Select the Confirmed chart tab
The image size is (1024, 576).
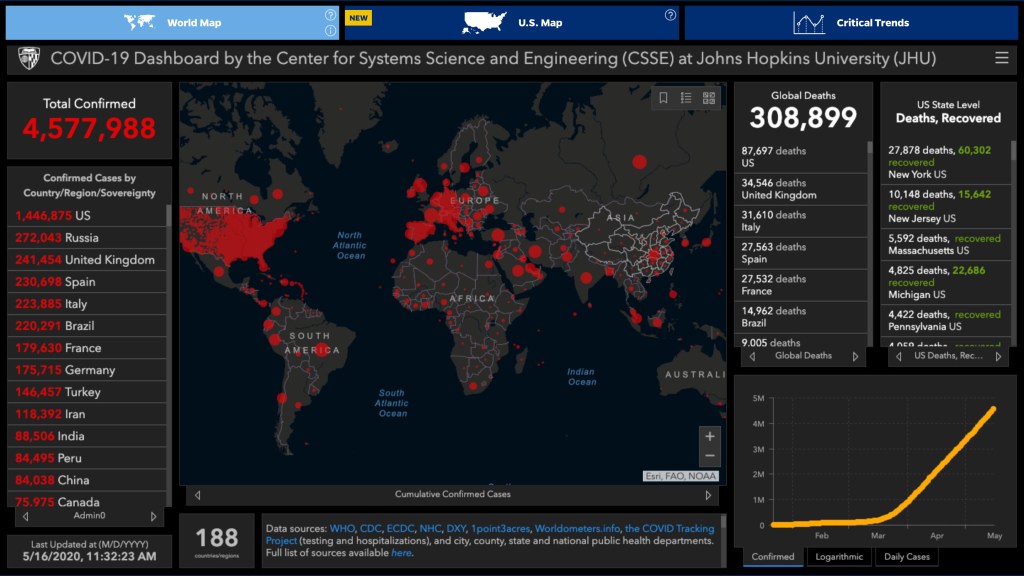click(x=773, y=557)
